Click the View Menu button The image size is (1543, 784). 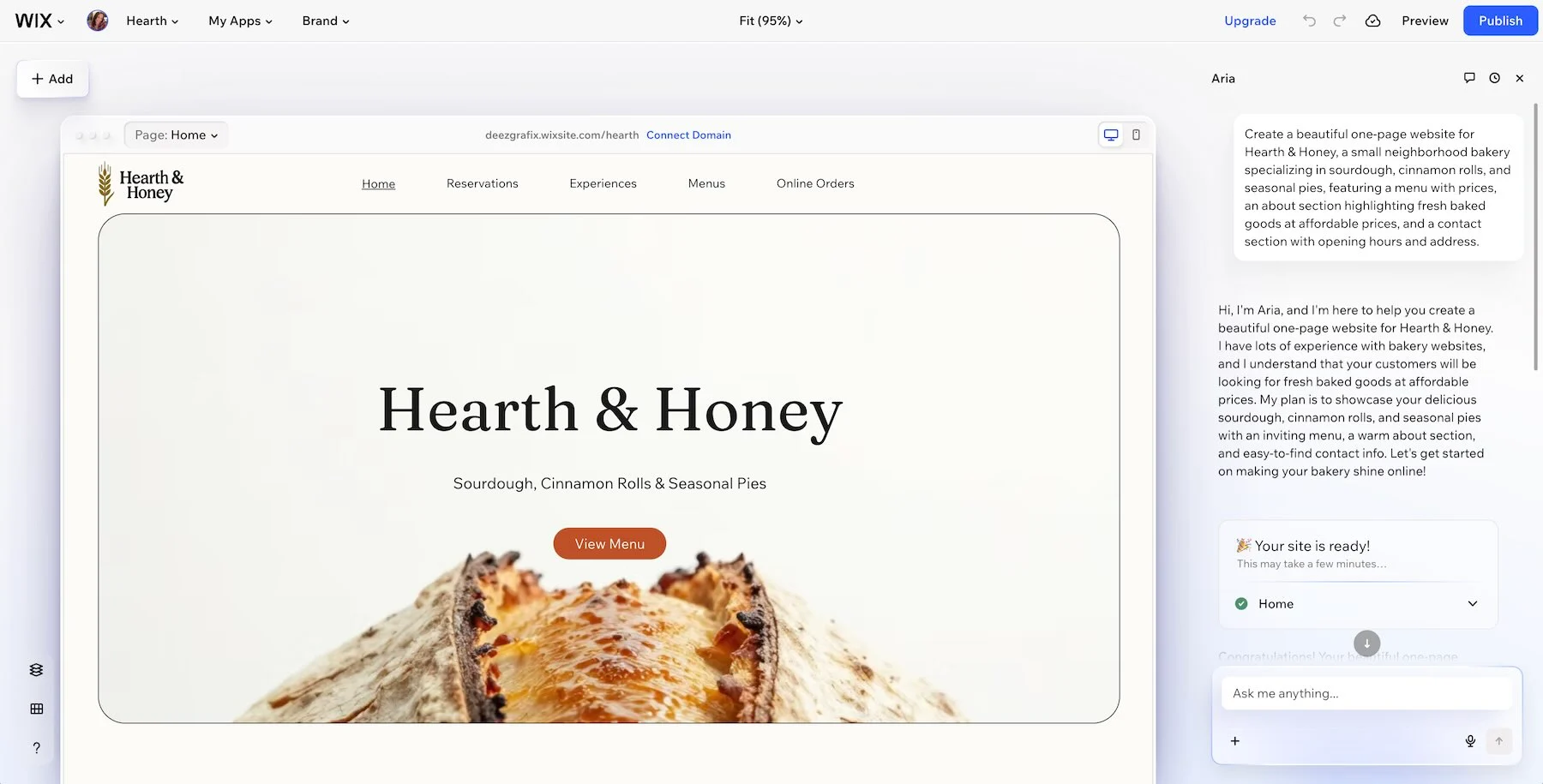click(x=609, y=544)
